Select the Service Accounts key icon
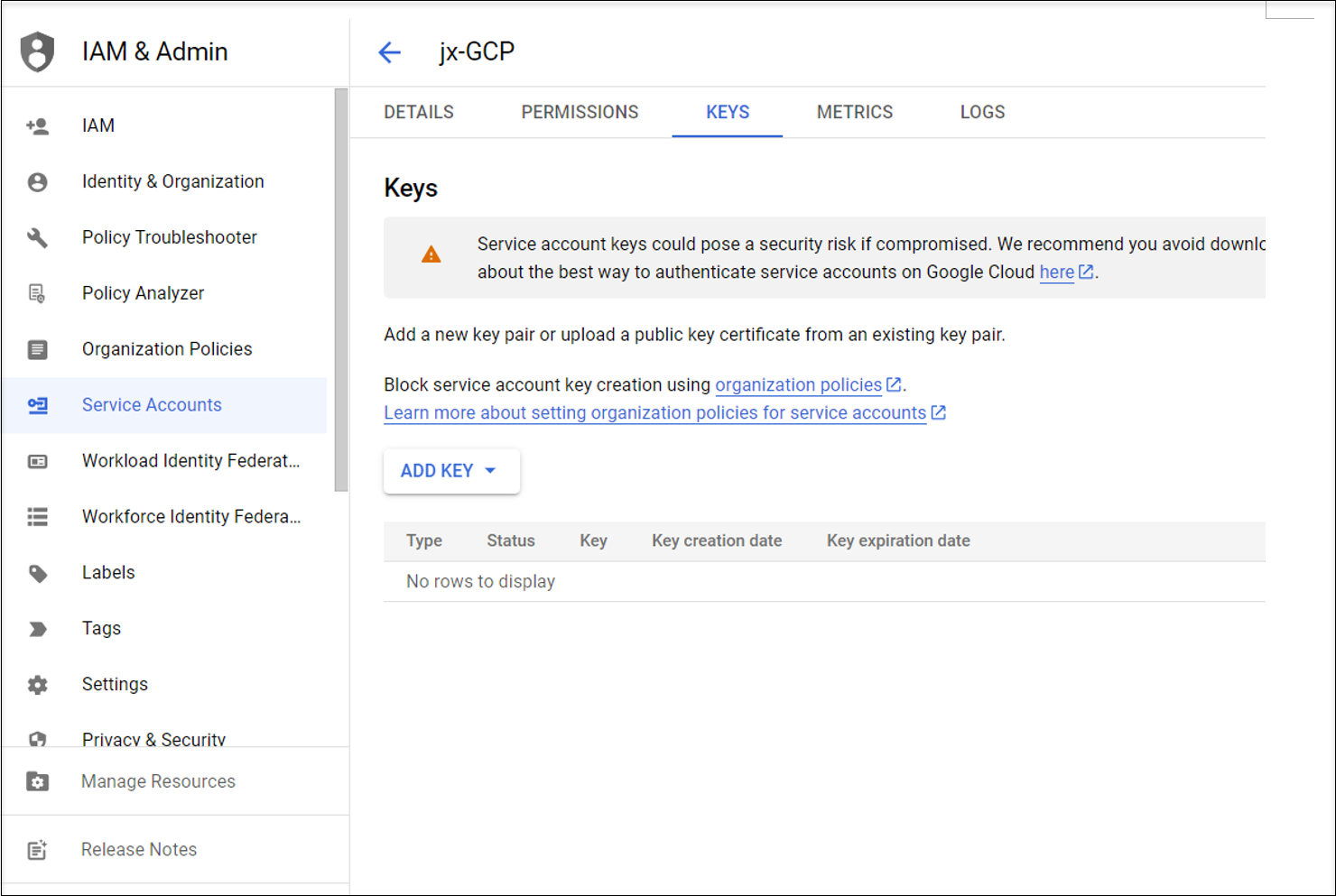Image resolution: width=1336 pixels, height=896 pixels. (37, 405)
